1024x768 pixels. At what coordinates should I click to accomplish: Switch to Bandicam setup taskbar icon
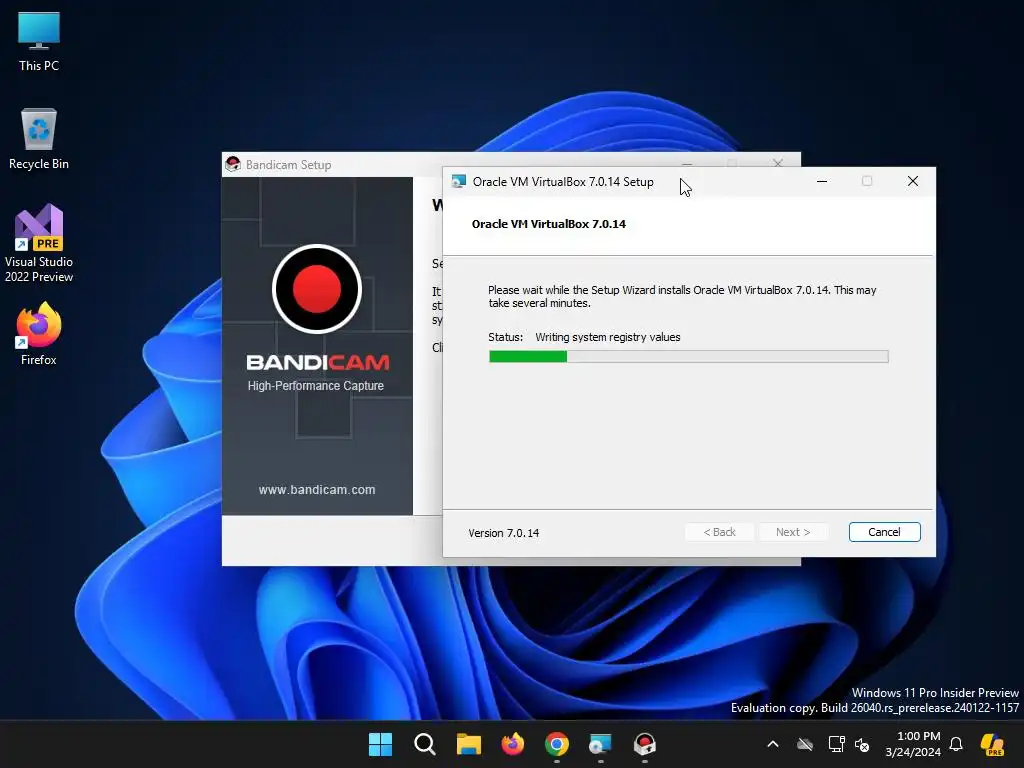click(x=645, y=744)
